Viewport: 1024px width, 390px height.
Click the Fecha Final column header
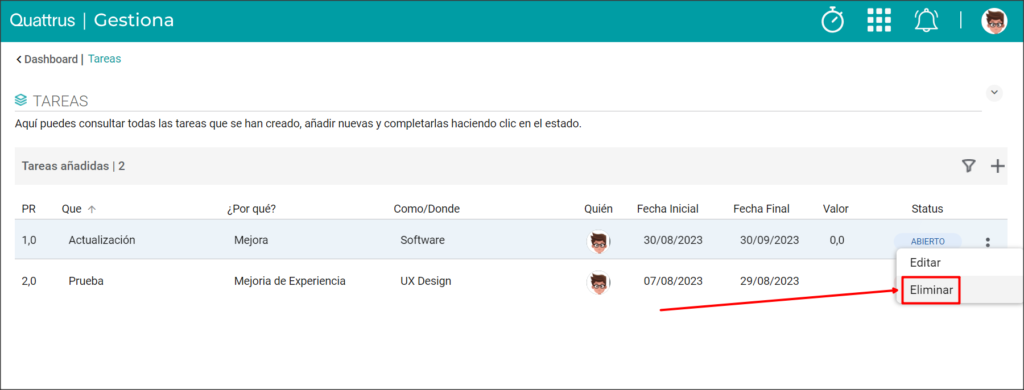click(761, 209)
